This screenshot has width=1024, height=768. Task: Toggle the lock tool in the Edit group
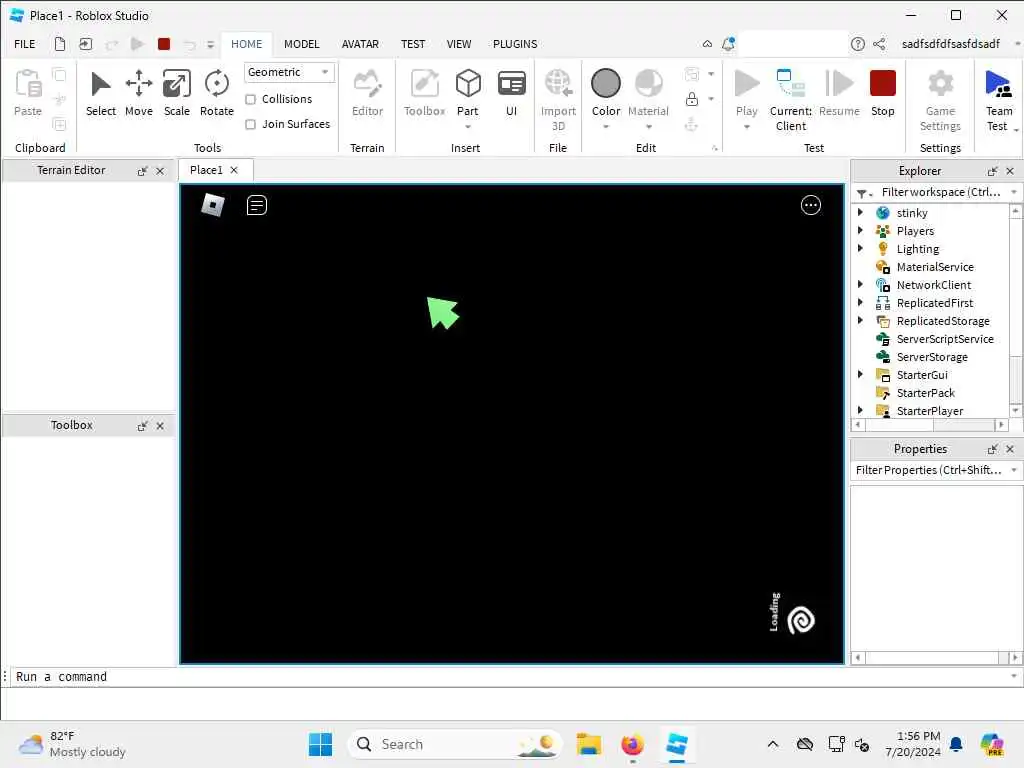pyautogui.click(x=692, y=99)
